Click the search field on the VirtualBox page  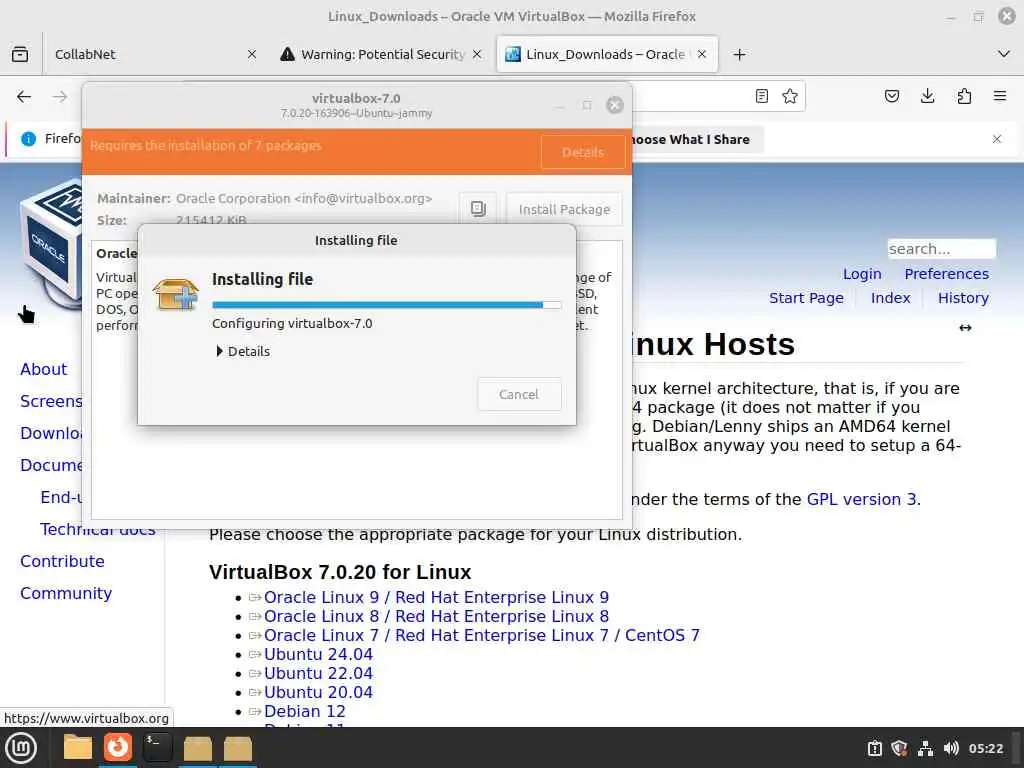click(x=941, y=249)
